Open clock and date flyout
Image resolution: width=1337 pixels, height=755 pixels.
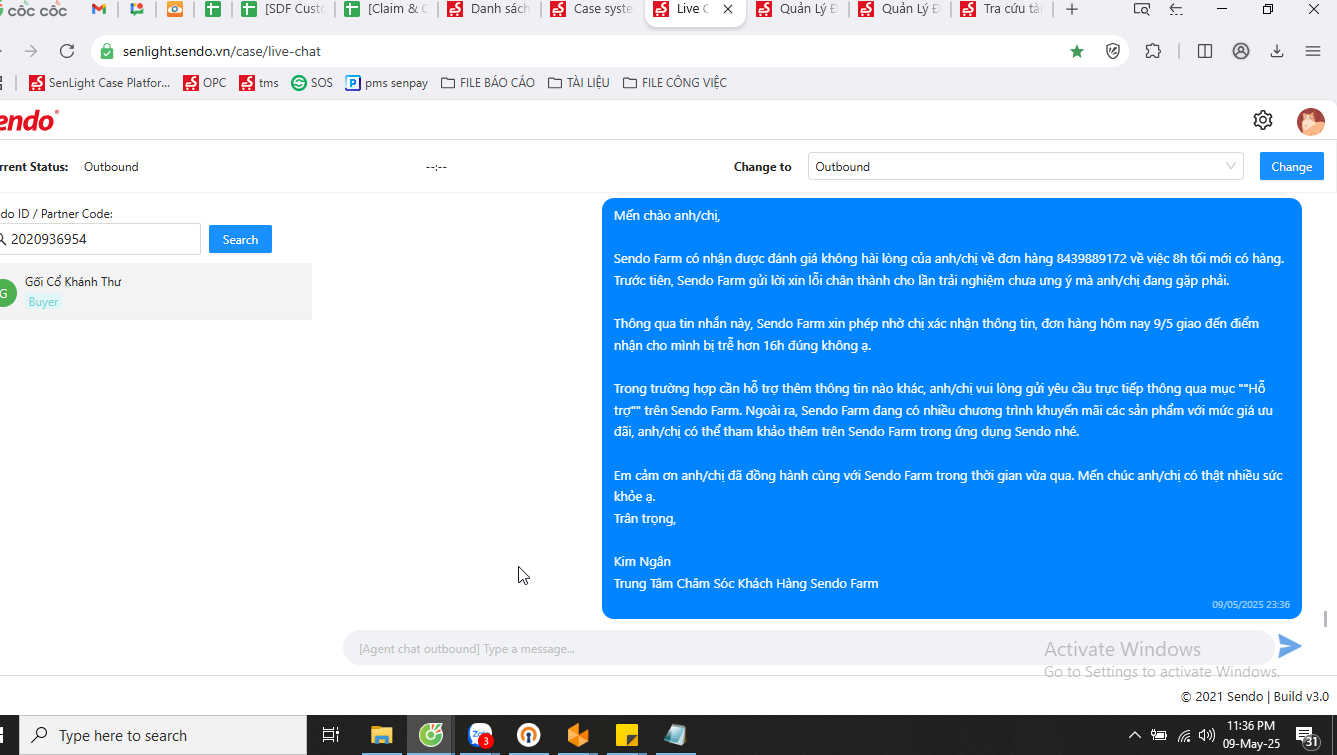(1251, 735)
